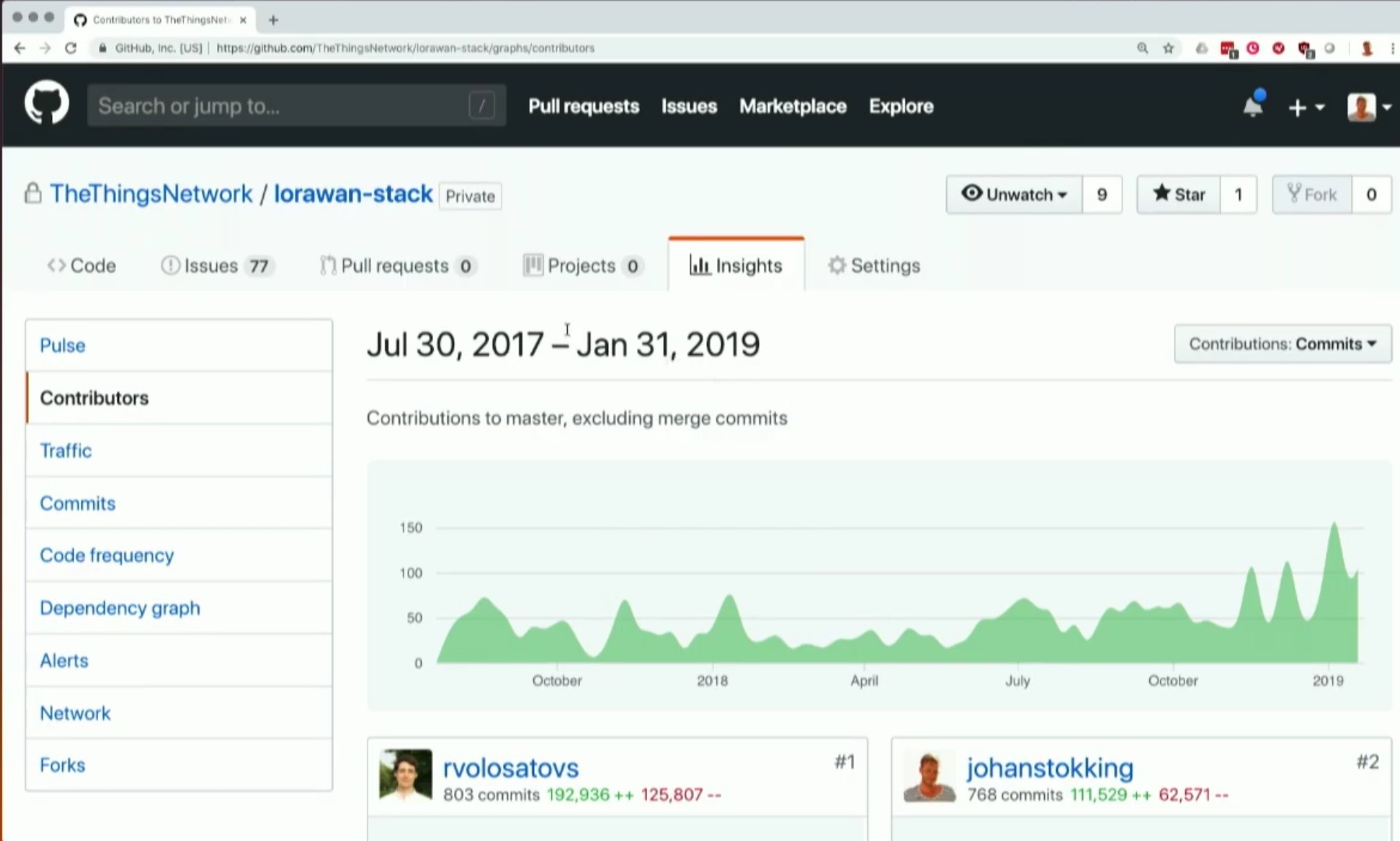Click the fork count 0

pyautogui.click(x=1371, y=194)
